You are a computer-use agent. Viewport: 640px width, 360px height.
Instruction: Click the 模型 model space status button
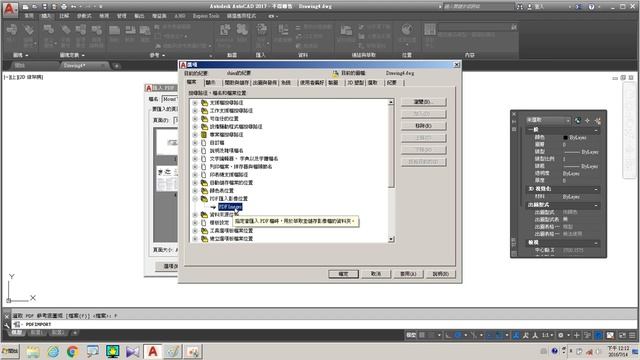pos(411,335)
